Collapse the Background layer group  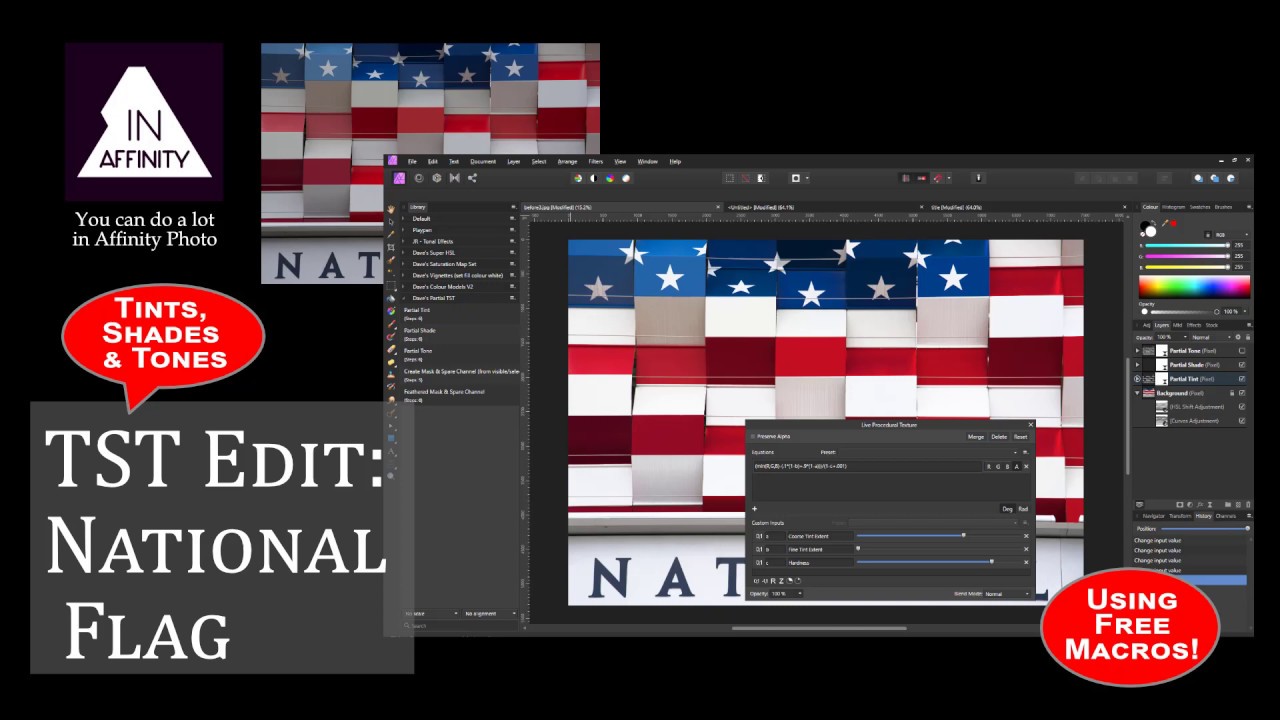pos(1138,393)
